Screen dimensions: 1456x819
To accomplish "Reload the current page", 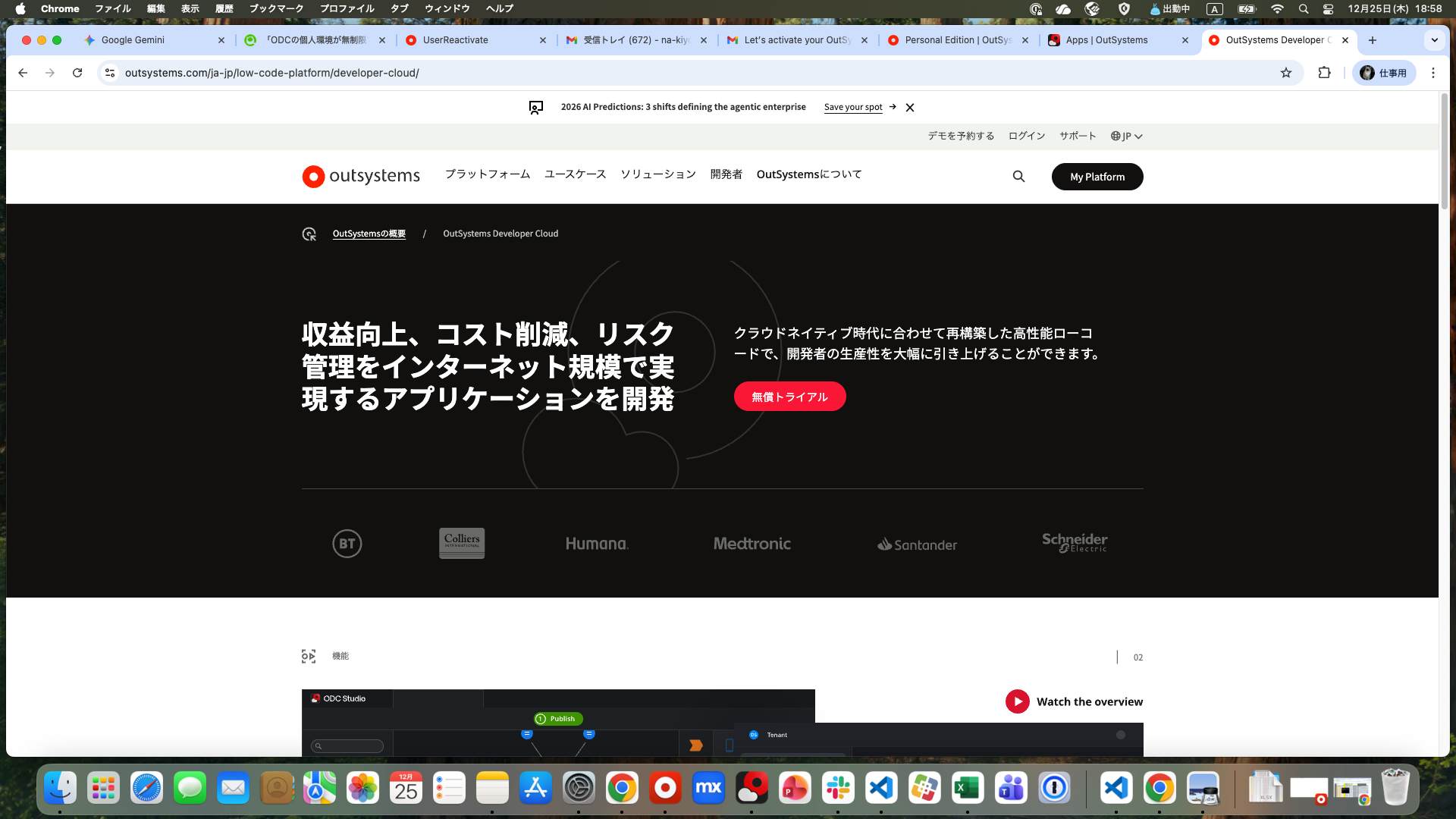I will (77, 73).
